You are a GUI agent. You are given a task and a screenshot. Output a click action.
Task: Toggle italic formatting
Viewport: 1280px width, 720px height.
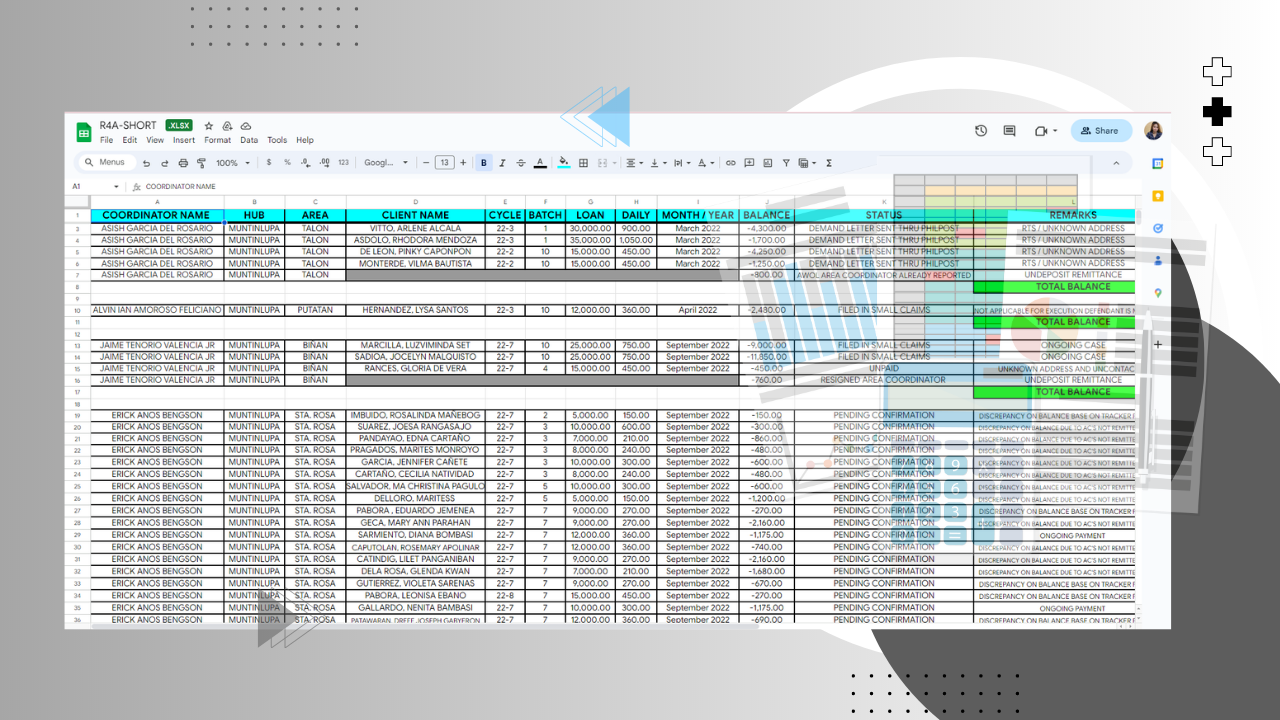point(502,163)
